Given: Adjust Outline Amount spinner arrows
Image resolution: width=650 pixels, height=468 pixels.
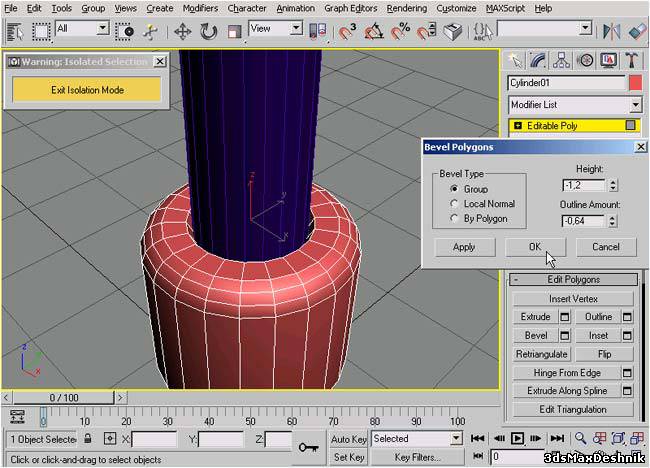Looking at the screenshot, I should point(613,221).
